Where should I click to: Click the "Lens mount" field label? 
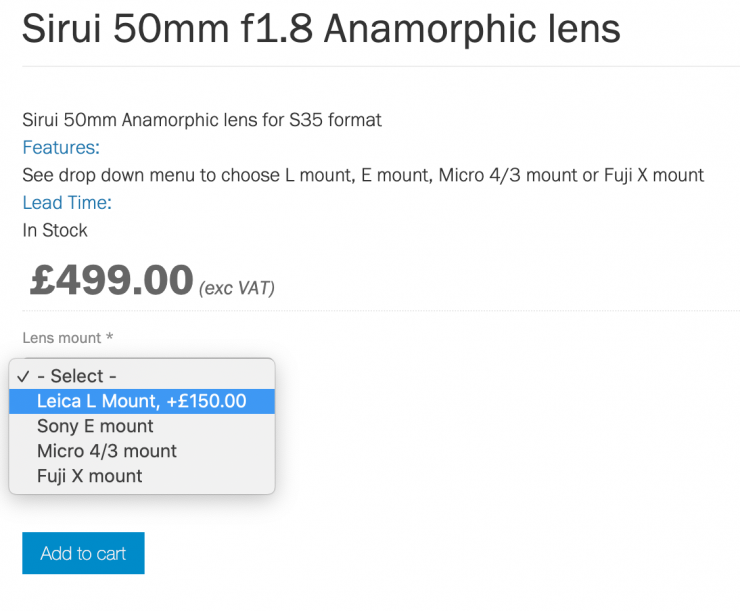[62, 338]
